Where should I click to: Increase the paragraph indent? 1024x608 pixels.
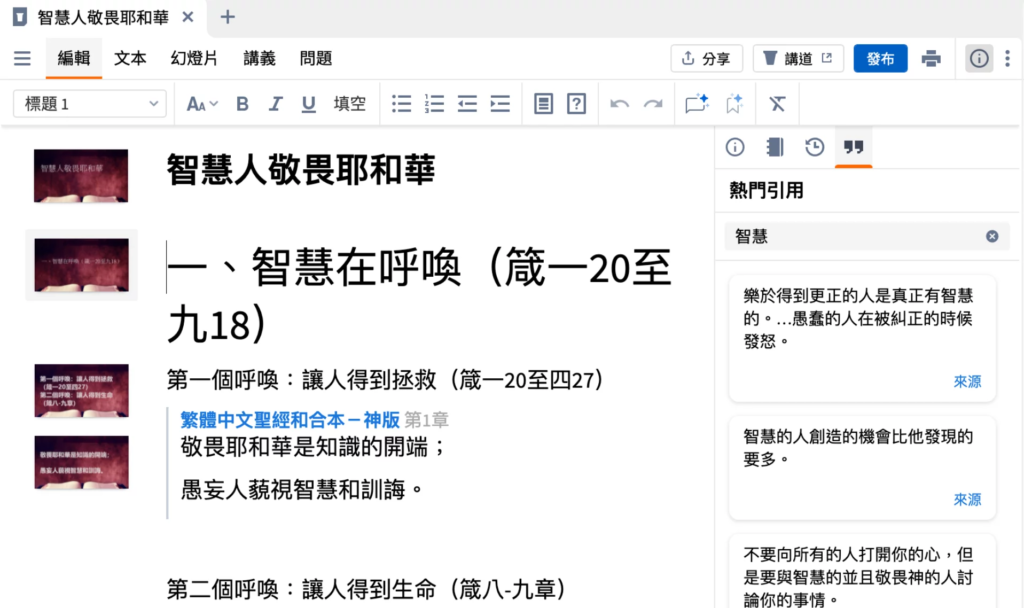500,104
